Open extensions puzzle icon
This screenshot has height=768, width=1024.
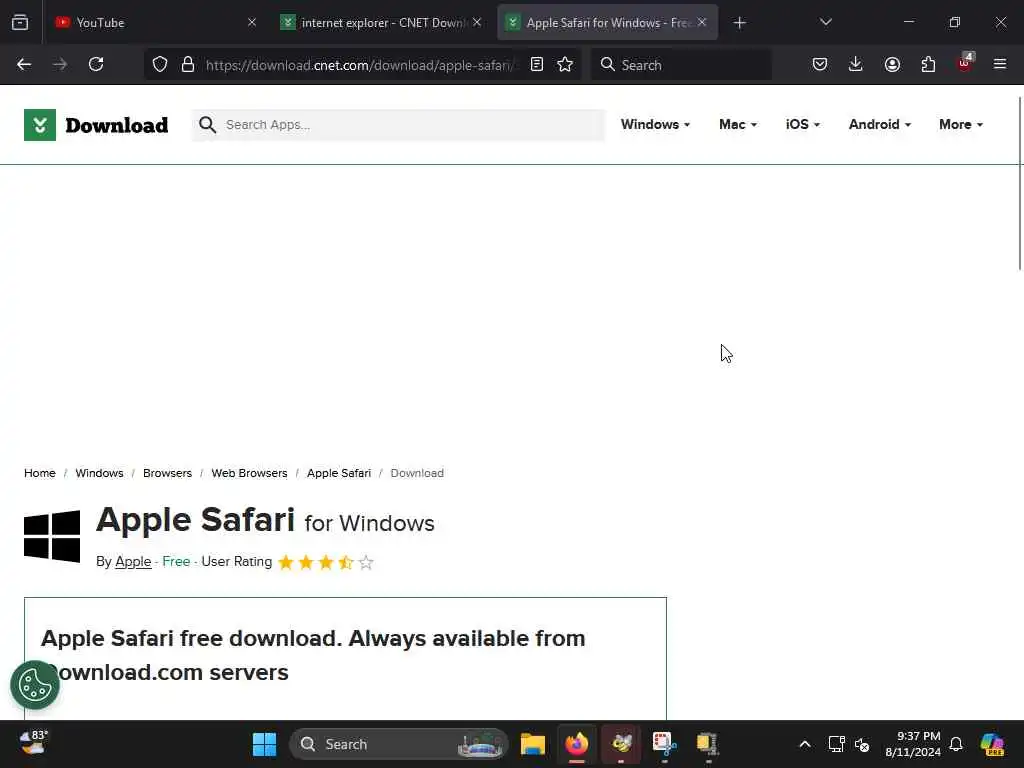[x=928, y=65]
